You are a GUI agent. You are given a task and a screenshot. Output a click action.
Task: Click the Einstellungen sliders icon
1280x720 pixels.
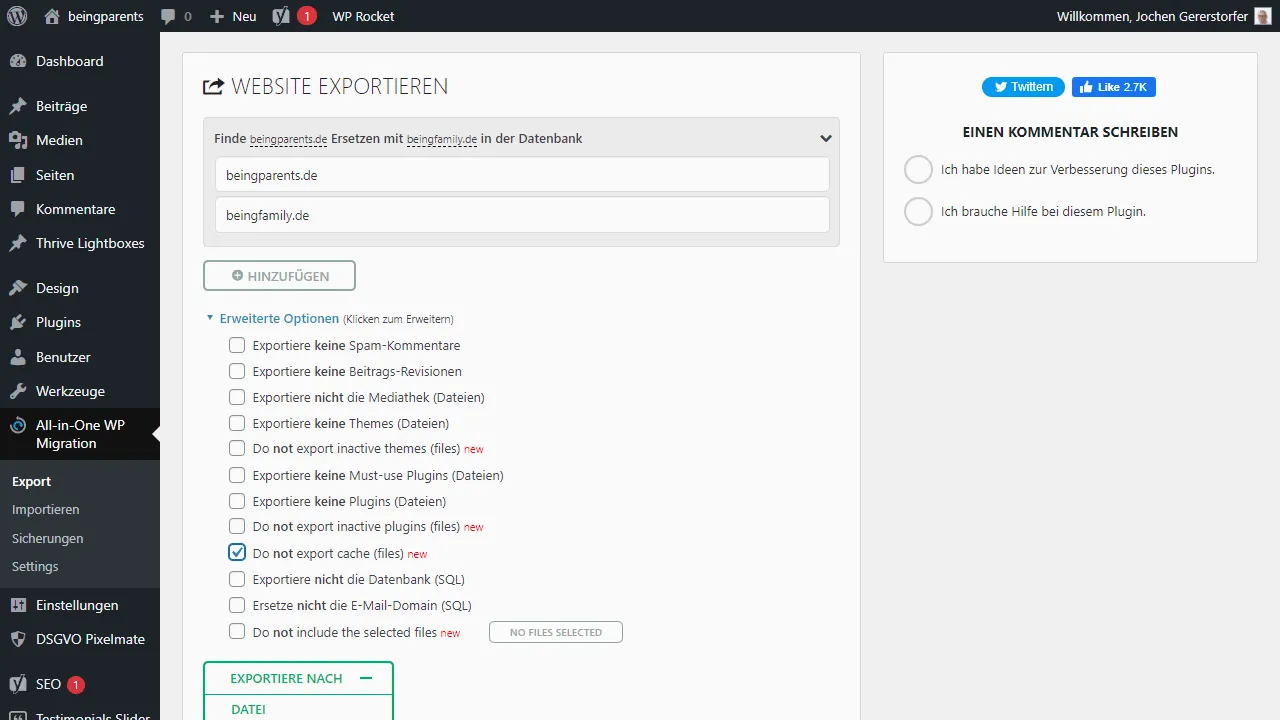[x=18, y=605]
